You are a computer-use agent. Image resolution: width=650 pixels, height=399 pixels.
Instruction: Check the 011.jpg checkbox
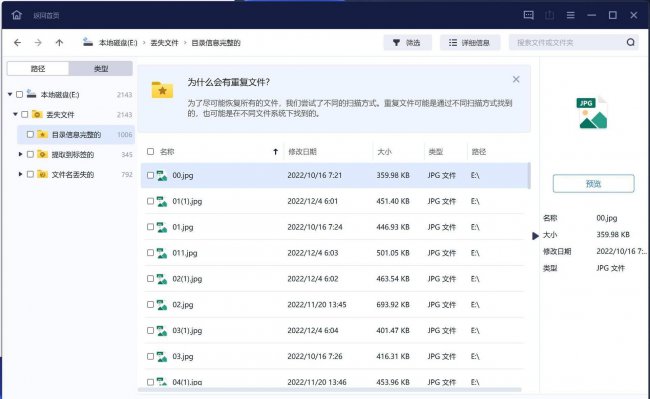click(150, 253)
